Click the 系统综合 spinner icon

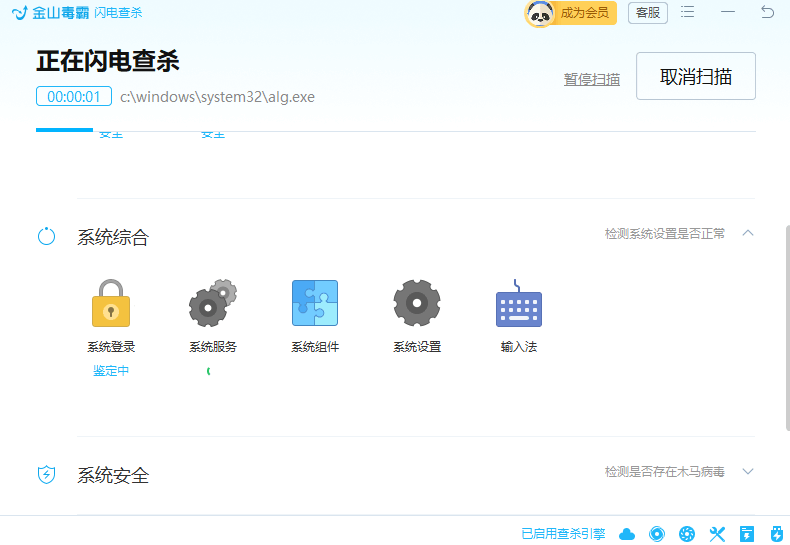pos(46,236)
